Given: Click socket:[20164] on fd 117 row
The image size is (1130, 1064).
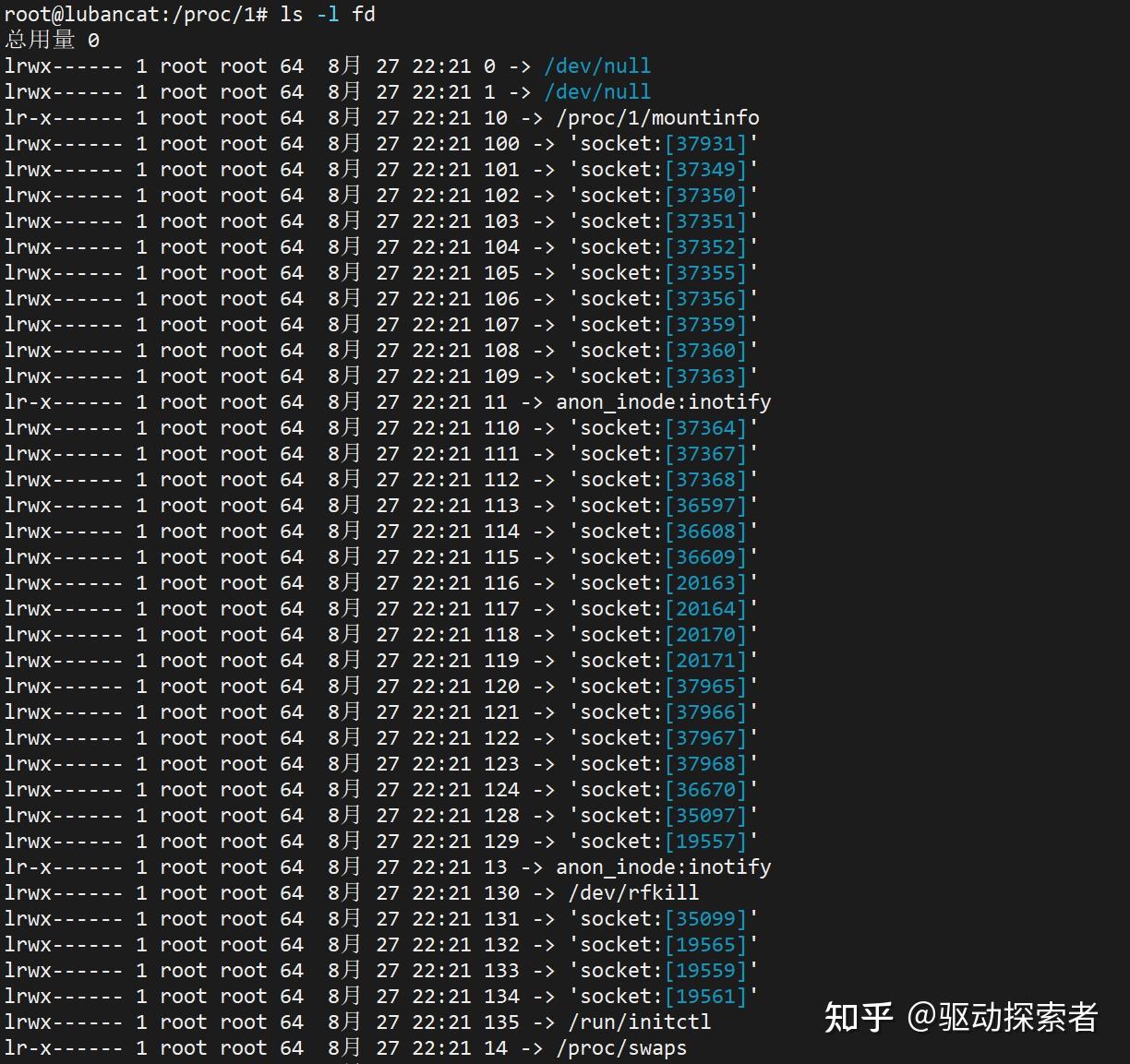Looking at the screenshot, I should 664,608.
